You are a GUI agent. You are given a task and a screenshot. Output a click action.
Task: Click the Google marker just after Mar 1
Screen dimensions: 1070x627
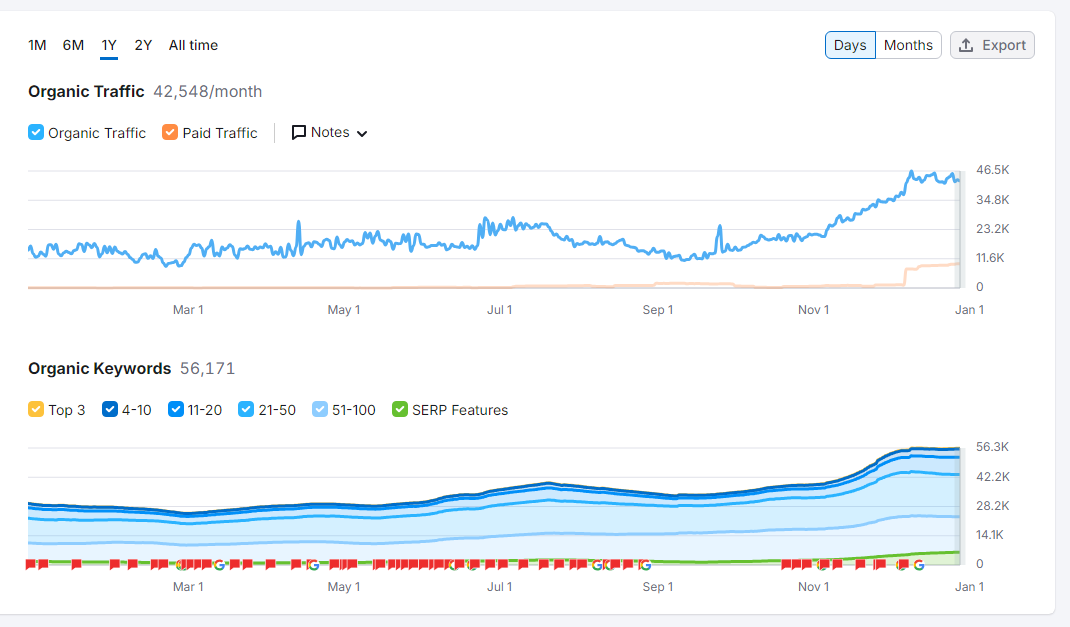click(219, 565)
